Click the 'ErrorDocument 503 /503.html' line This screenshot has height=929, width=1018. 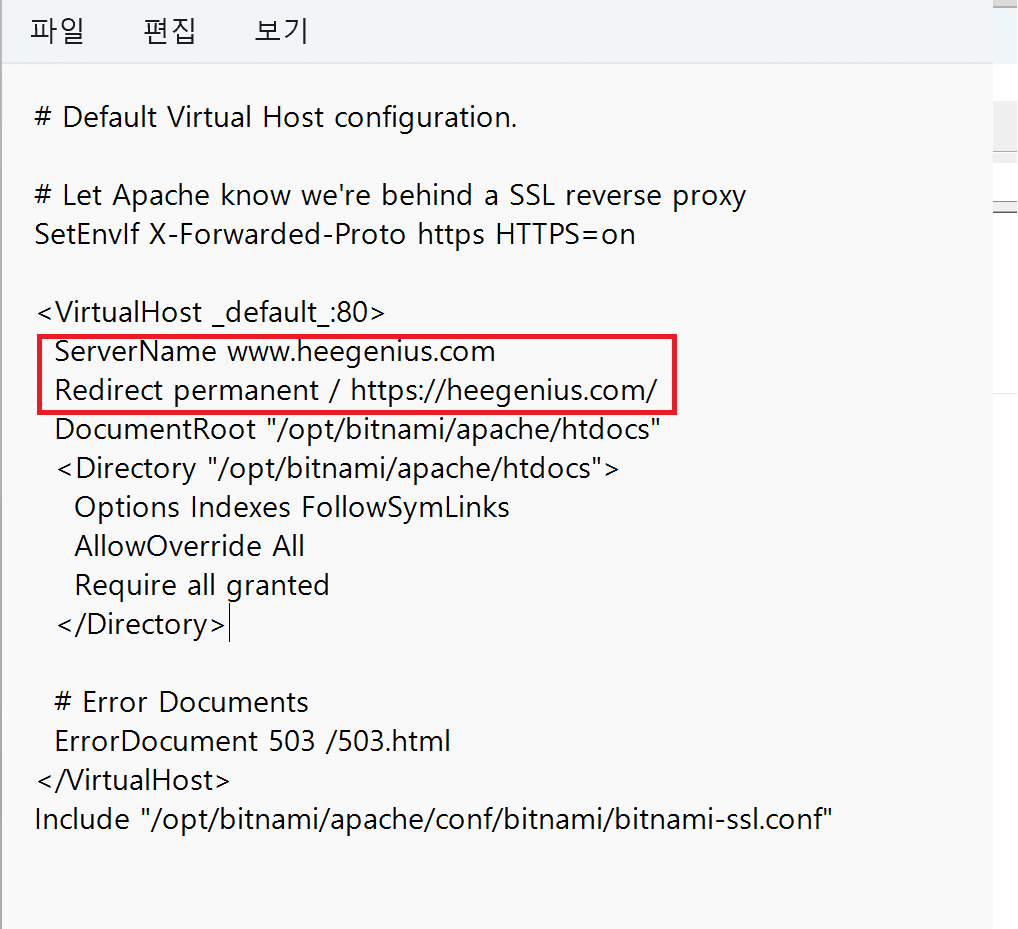pyautogui.click(x=253, y=741)
